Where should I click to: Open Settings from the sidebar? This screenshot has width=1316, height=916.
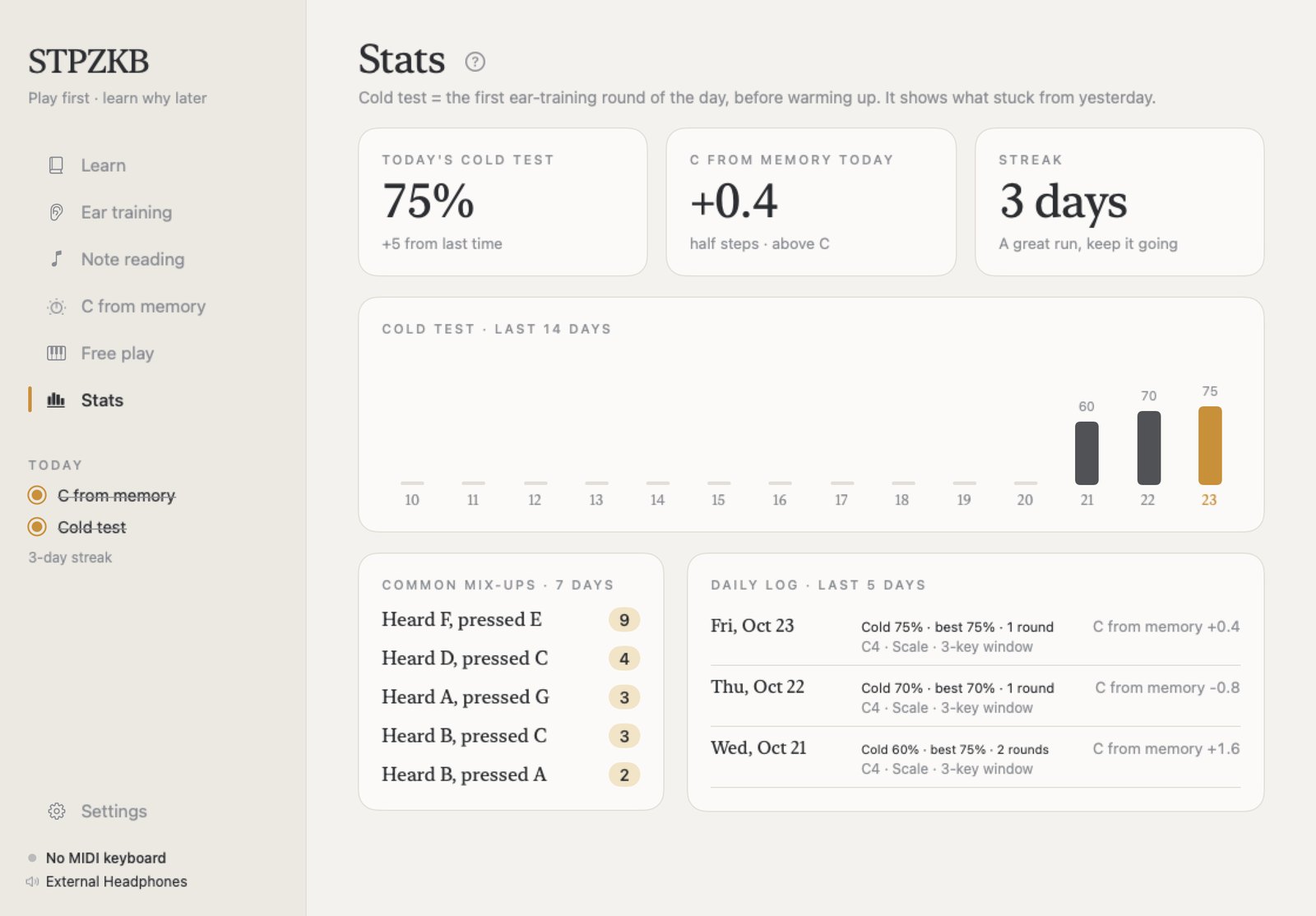[114, 812]
